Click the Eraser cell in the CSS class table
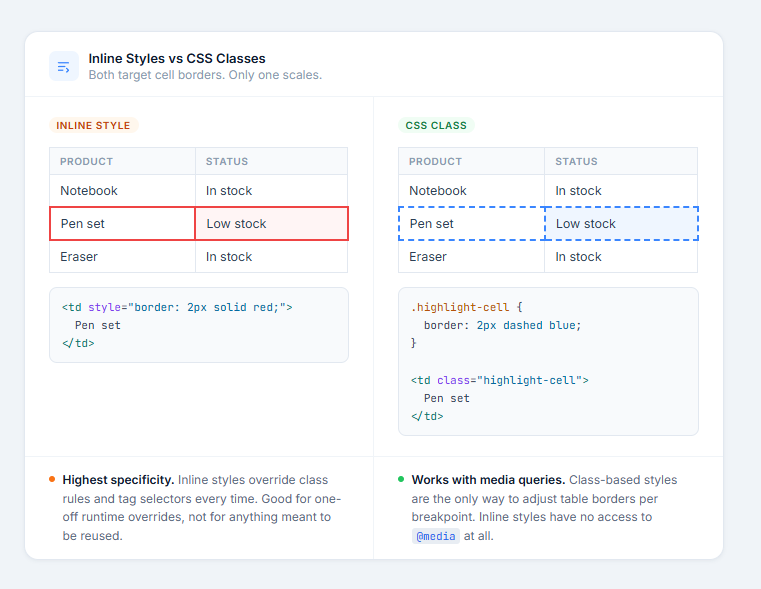Image resolution: width=761 pixels, height=589 pixels. tap(471, 257)
